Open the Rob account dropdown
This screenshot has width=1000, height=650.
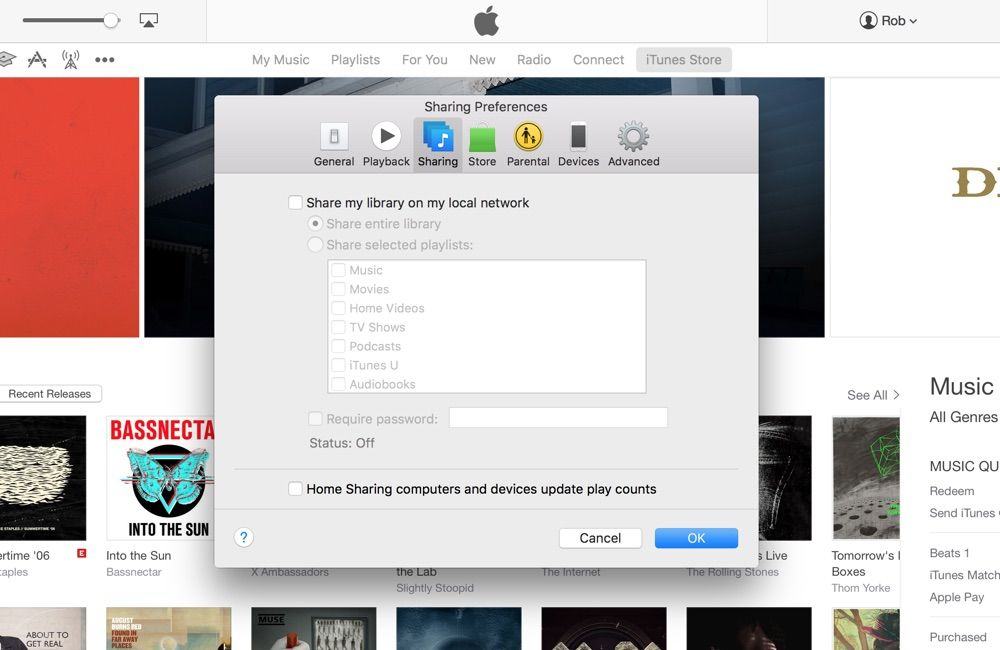pyautogui.click(x=888, y=21)
